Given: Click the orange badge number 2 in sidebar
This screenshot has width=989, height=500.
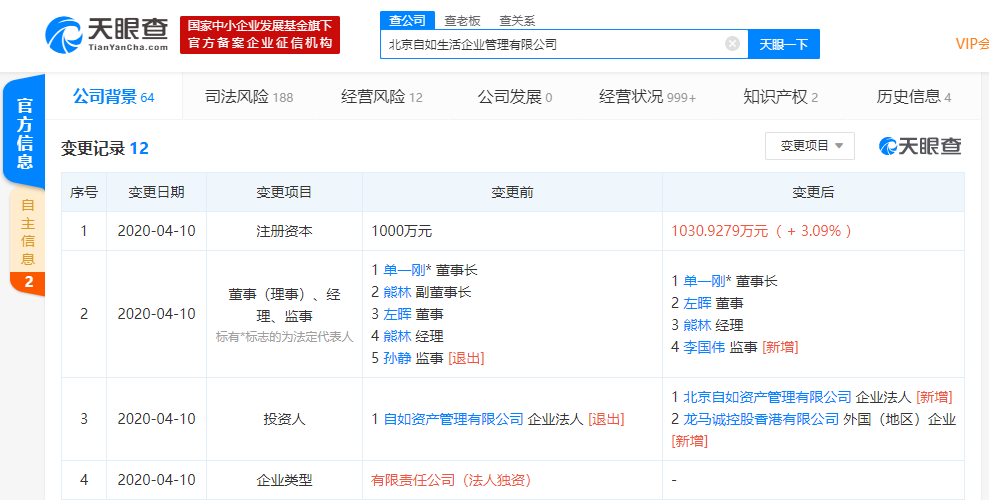Looking at the screenshot, I should click(27, 283).
